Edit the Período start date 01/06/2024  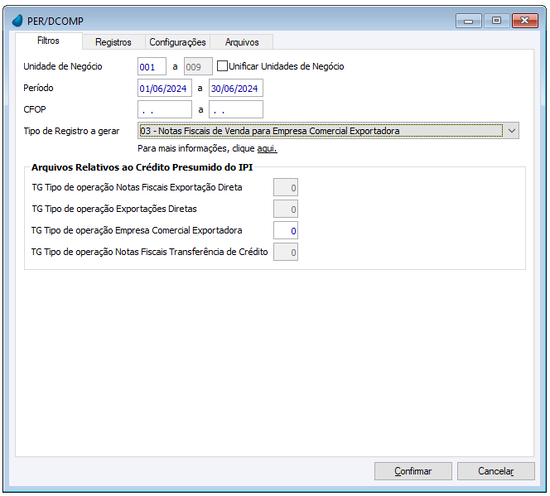pyautogui.click(x=165, y=88)
